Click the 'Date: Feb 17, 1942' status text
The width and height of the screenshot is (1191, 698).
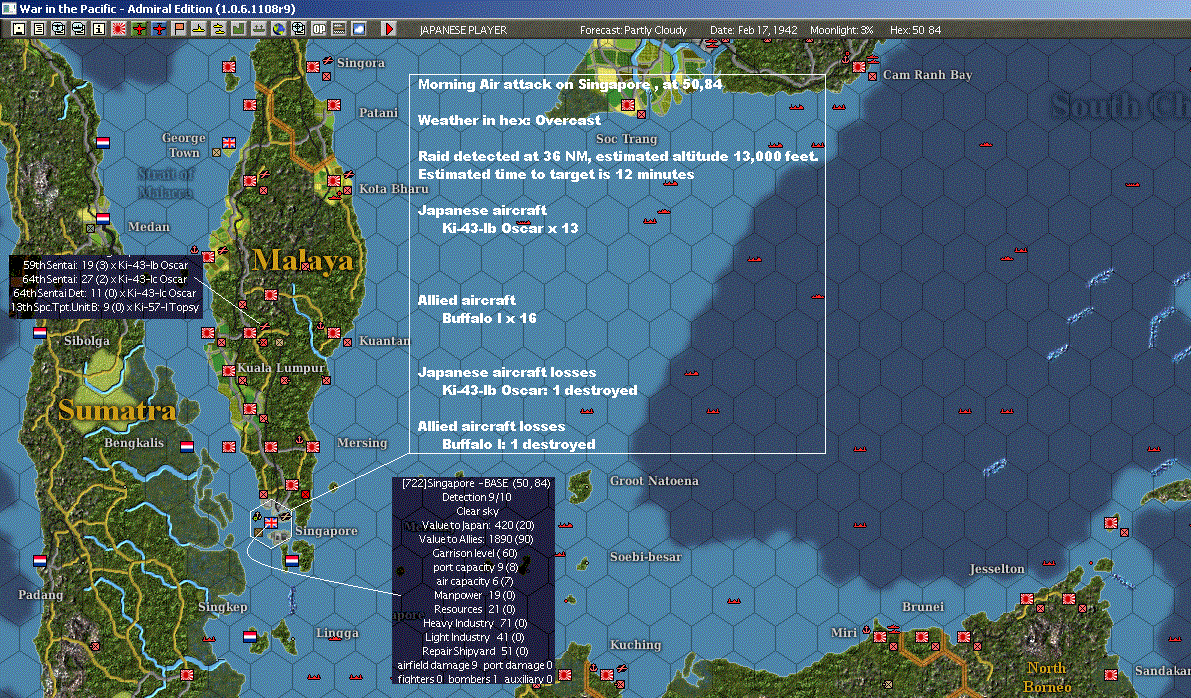(x=753, y=30)
